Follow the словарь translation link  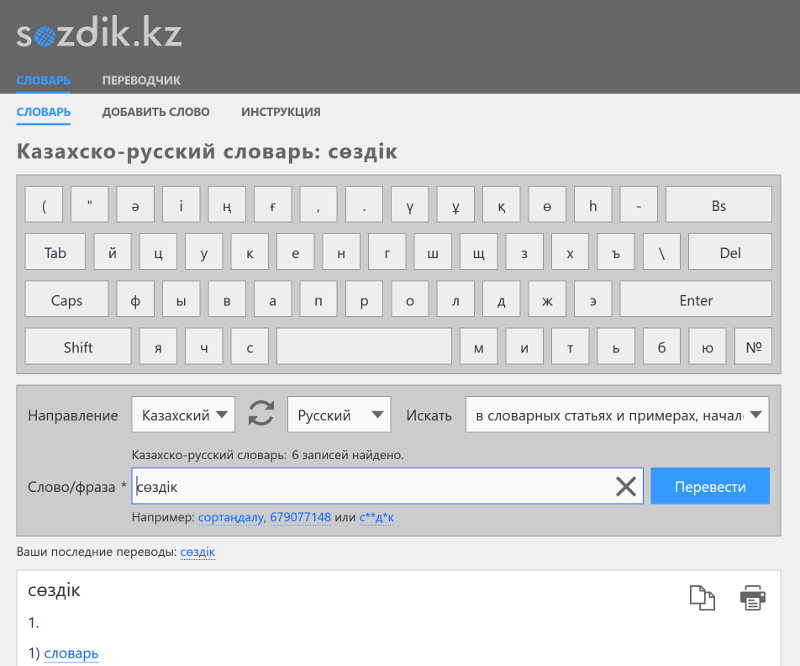(71, 653)
